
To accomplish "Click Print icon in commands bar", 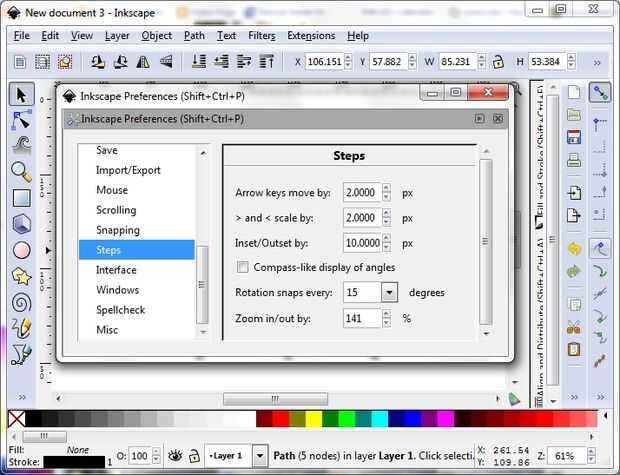I will [x=574, y=160].
